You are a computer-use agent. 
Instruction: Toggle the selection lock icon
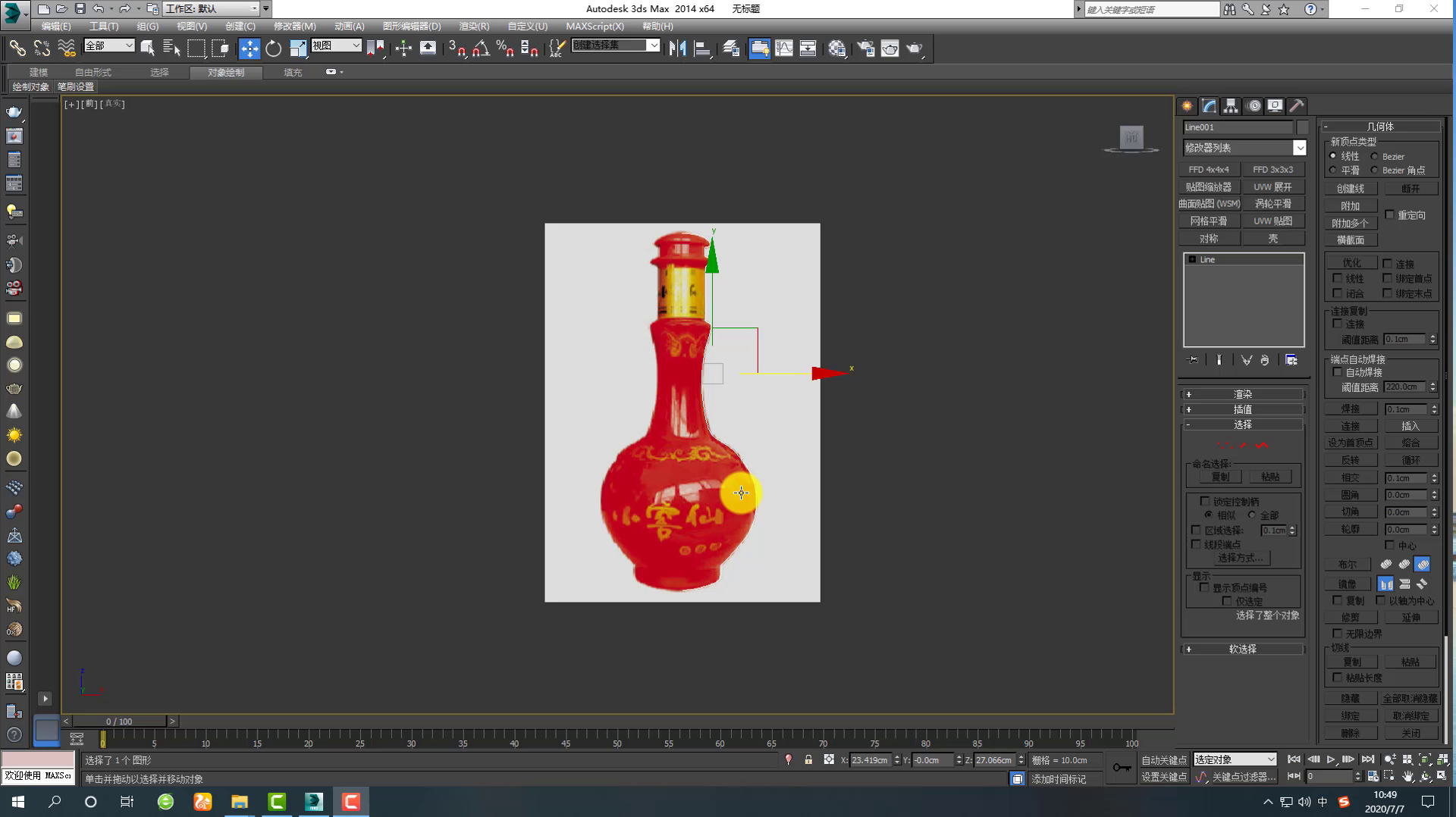pos(808,759)
